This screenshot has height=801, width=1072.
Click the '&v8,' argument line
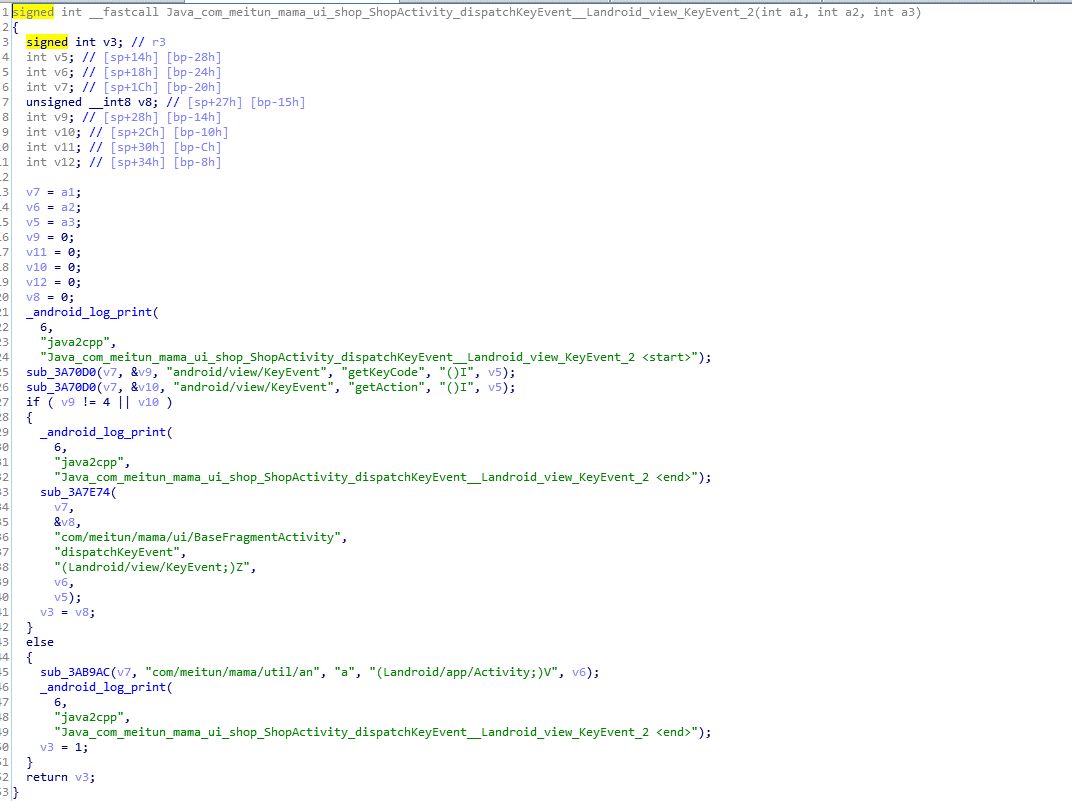point(68,522)
